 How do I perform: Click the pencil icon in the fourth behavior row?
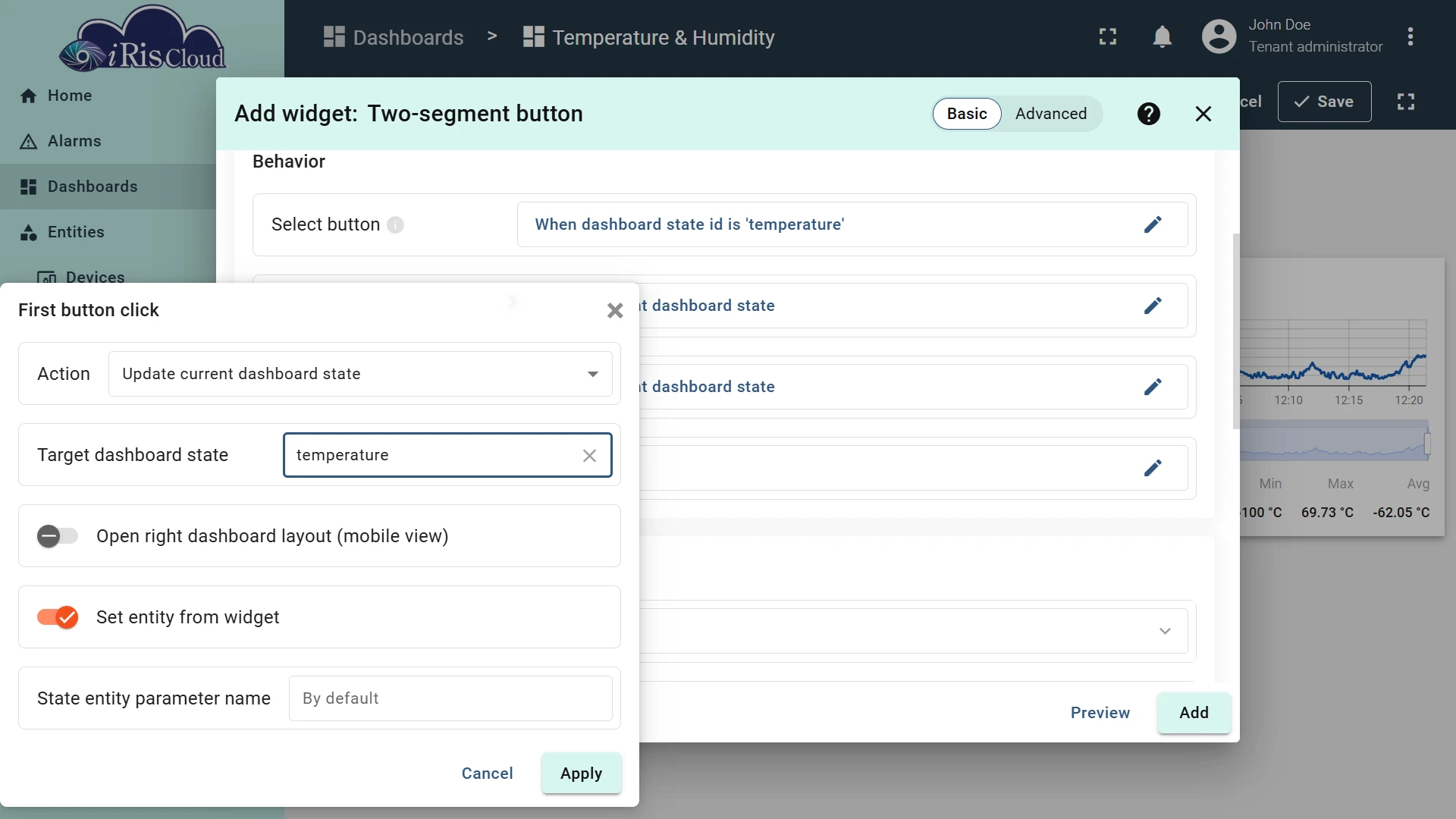coord(1153,468)
